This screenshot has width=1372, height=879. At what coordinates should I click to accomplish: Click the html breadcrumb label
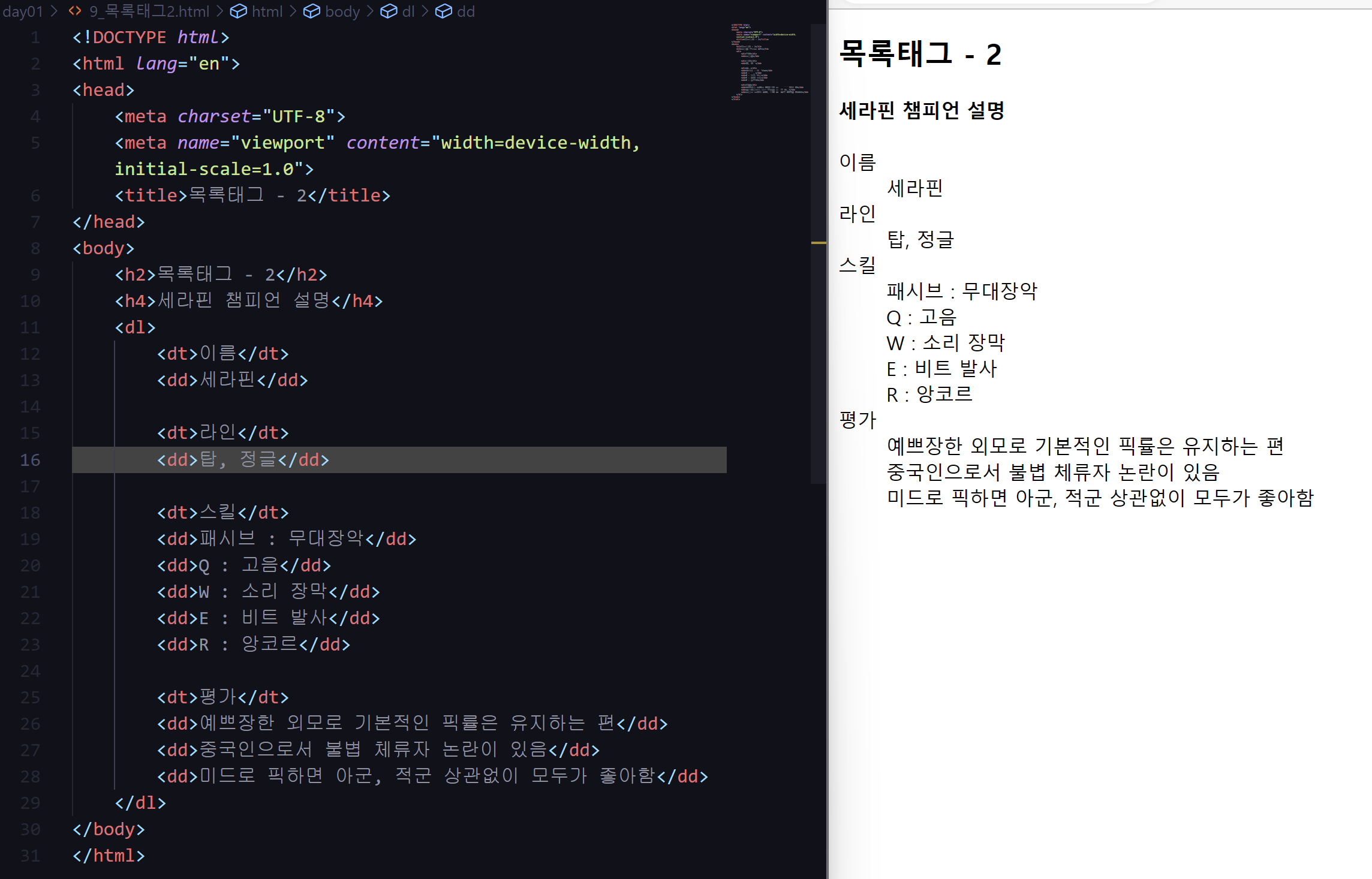click(267, 11)
